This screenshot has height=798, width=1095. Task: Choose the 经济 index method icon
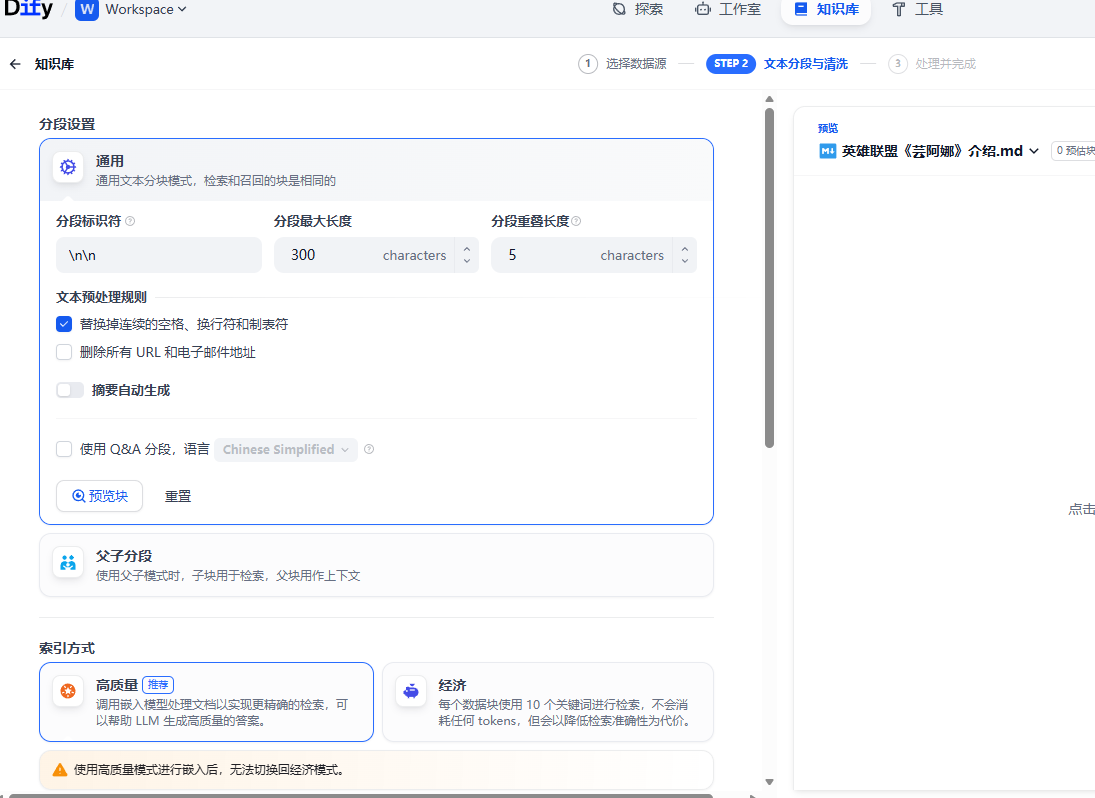pyautogui.click(x=410, y=691)
